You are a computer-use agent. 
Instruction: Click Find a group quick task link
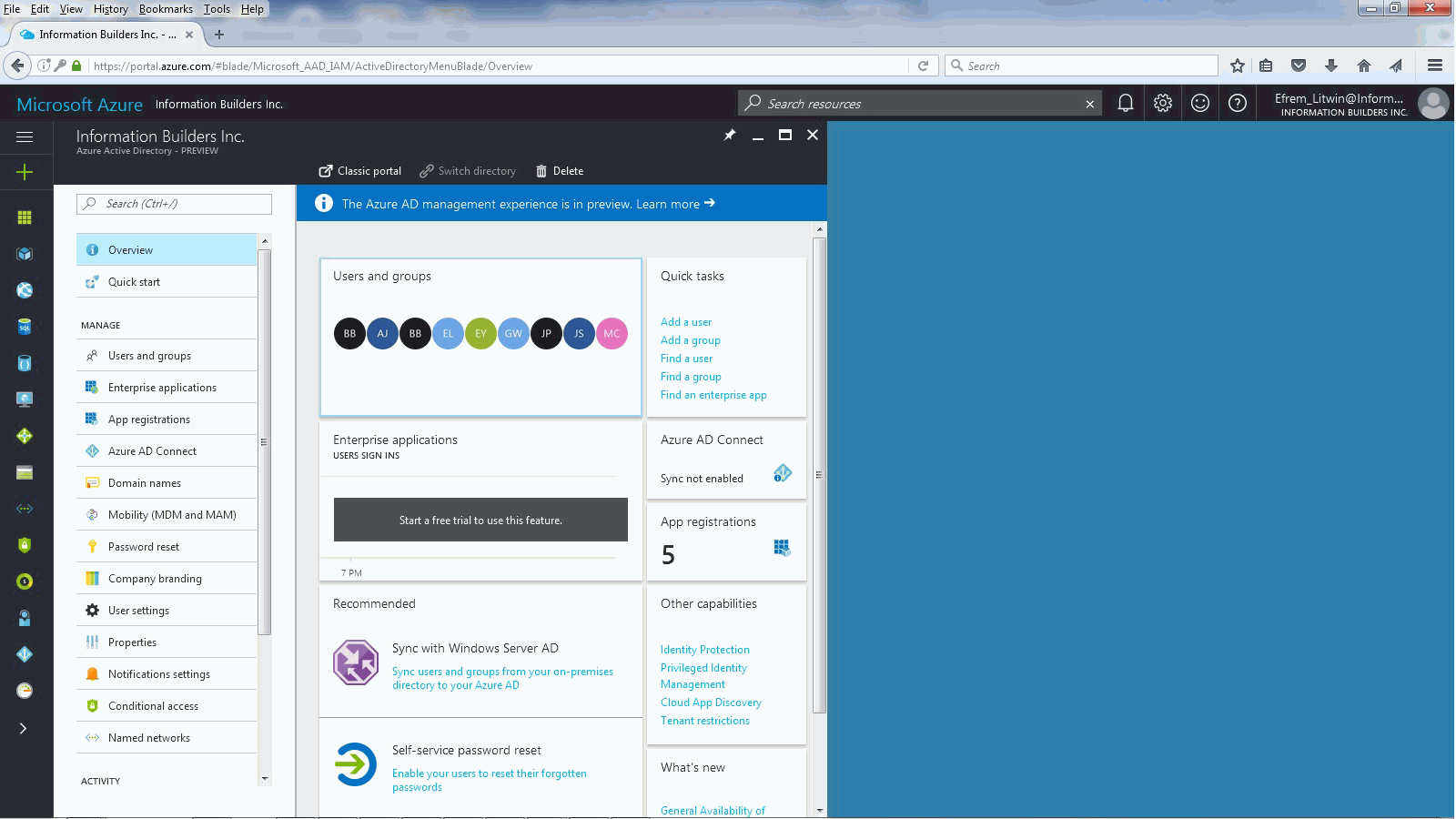tap(691, 377)
